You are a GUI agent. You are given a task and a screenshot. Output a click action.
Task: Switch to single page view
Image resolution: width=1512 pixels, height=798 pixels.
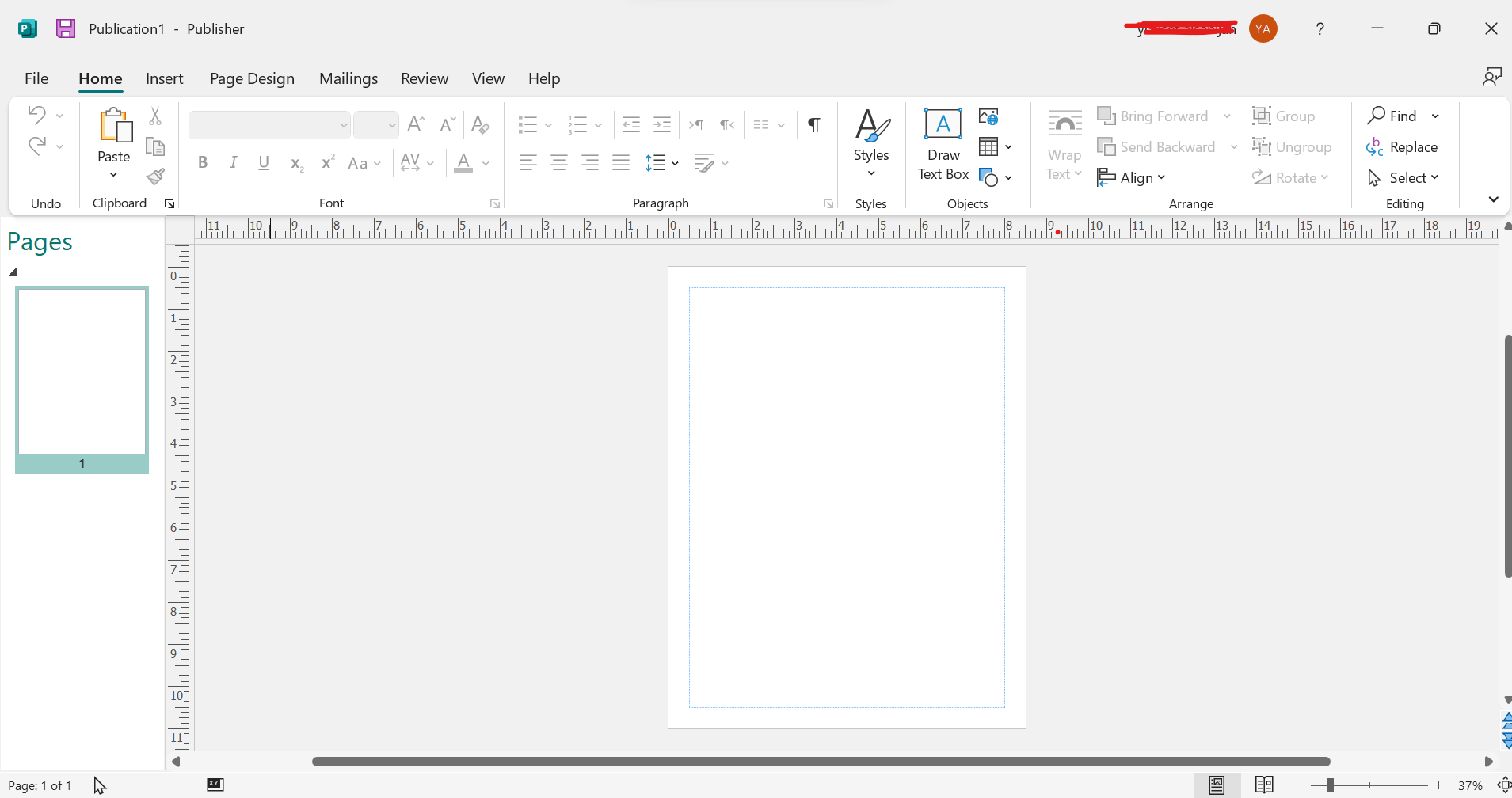coord(1217,785)
